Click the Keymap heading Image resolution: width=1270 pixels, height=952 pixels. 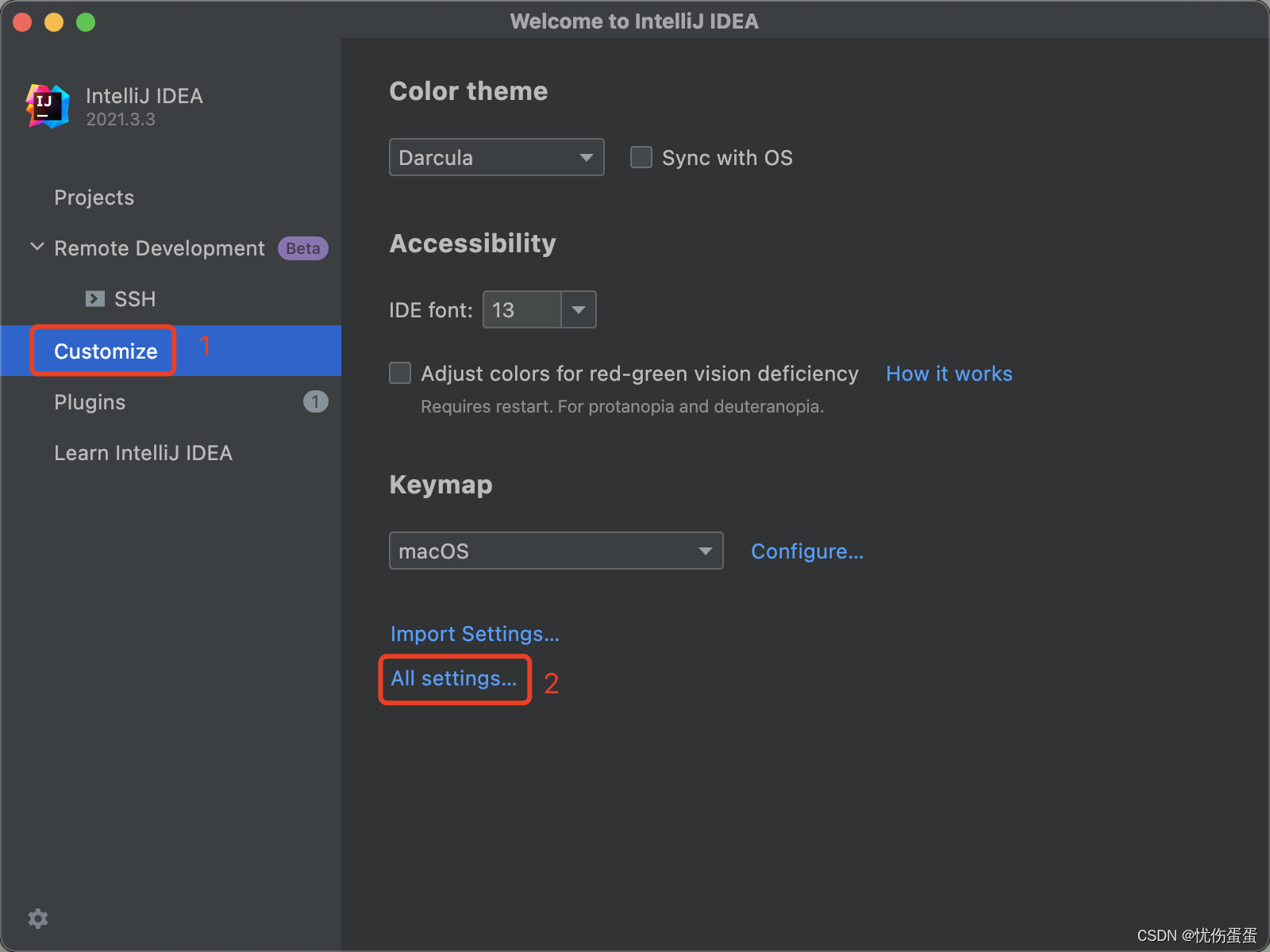click(441, 485)
